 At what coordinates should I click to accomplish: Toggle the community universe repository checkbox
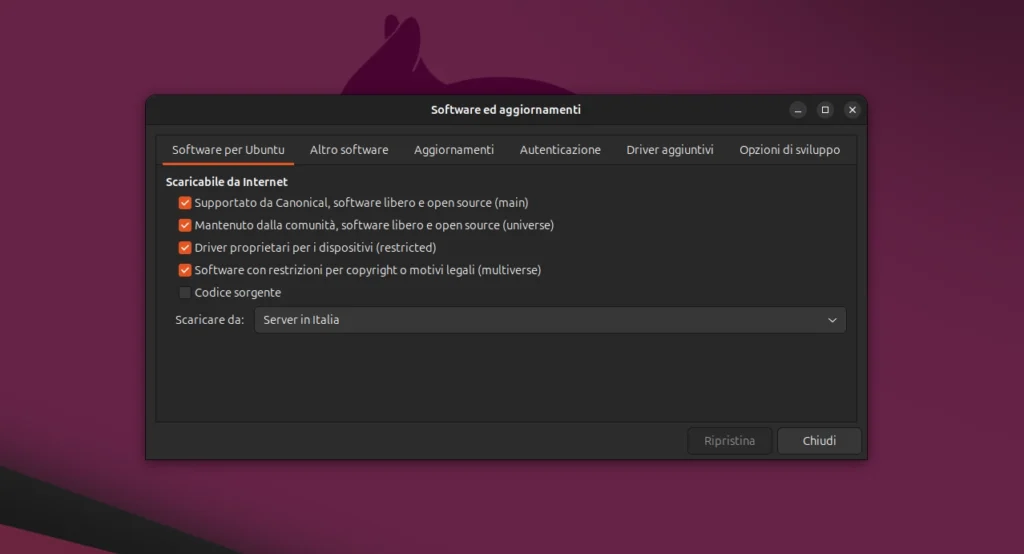[x=185, y=225]
